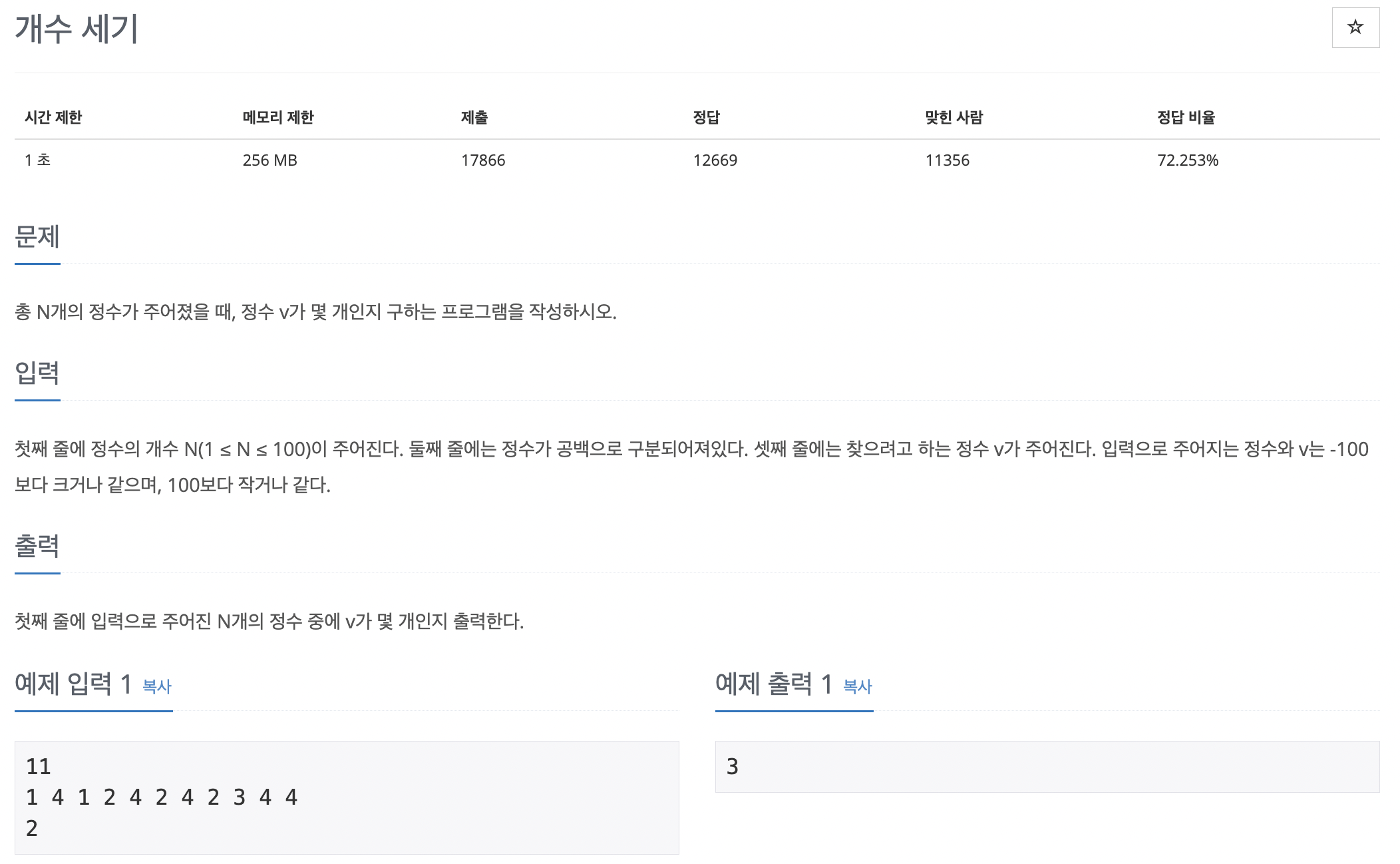The height and width of the screenshot is (864, 1400).
Task: Click the 제출 count value 17866
Action: pyautogui.click(x=483, y=160)
